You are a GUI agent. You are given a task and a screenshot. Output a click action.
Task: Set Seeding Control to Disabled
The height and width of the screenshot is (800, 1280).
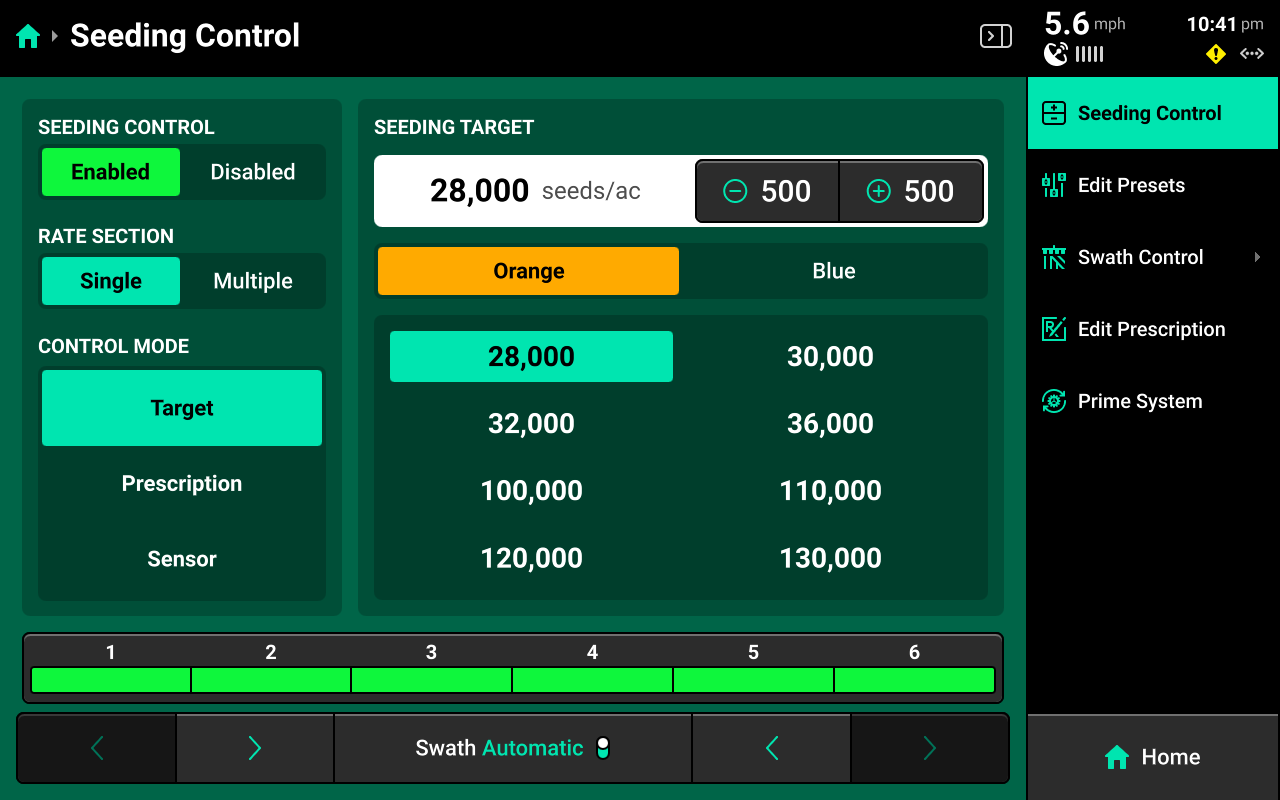pyautogui.click(x=252, y=172)
